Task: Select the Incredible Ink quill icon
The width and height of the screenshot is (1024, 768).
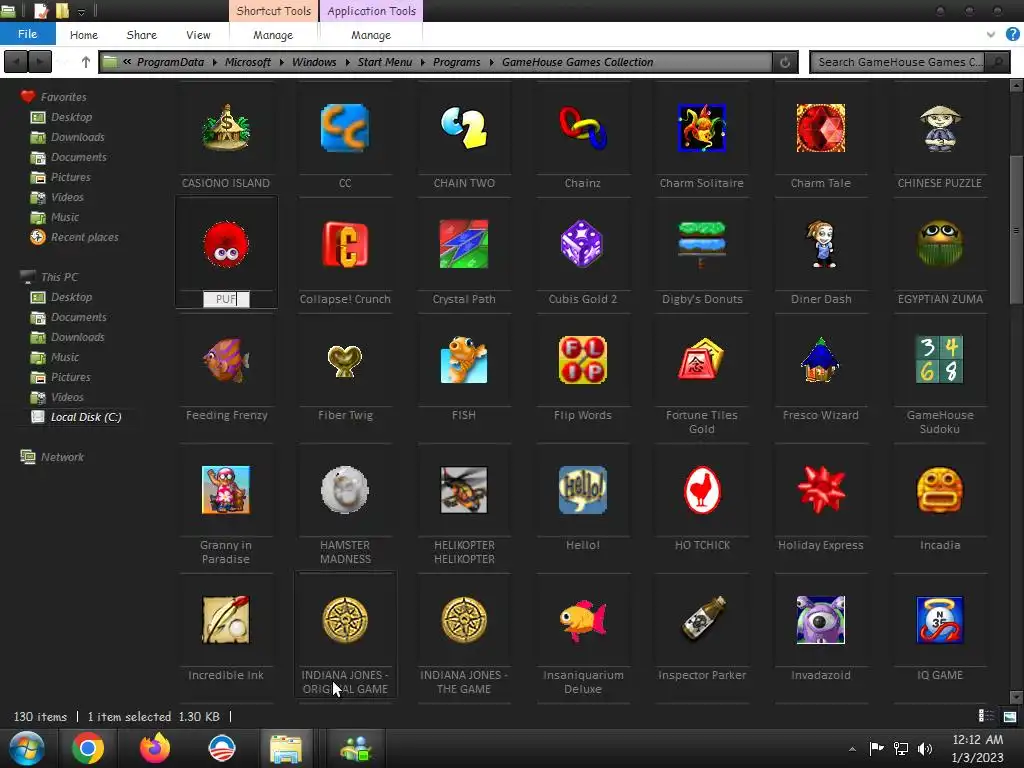Action: pyautogui.click(x=226, y=620)
